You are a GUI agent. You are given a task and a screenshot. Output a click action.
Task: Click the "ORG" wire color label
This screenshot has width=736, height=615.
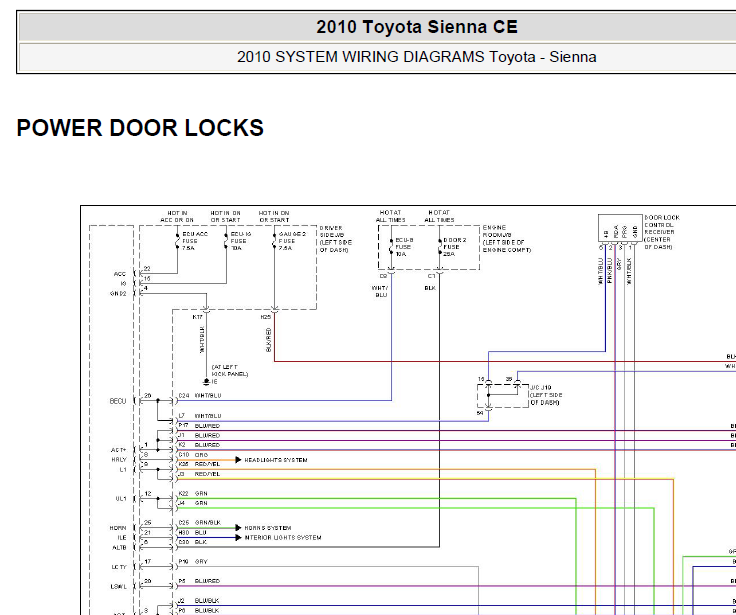pos(201,455)
